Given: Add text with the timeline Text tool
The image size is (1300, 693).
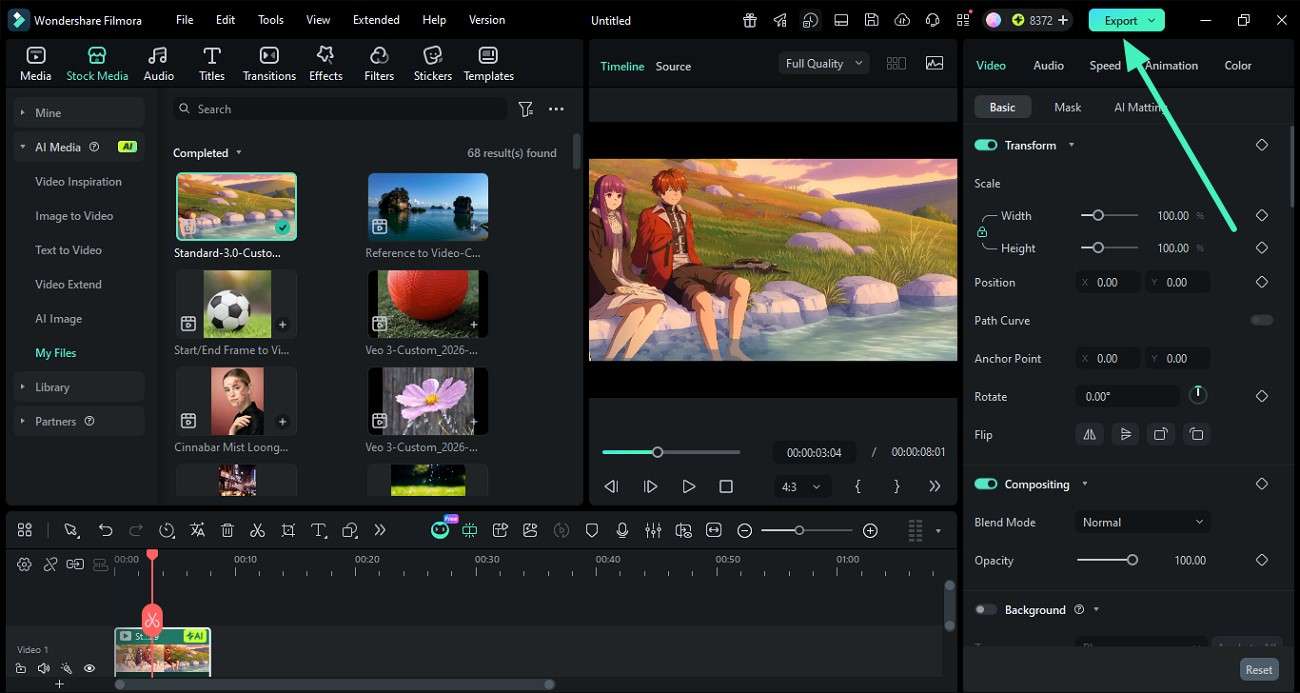Looking at the screenshot, I should pyautogui.click(x=318, y=530).
